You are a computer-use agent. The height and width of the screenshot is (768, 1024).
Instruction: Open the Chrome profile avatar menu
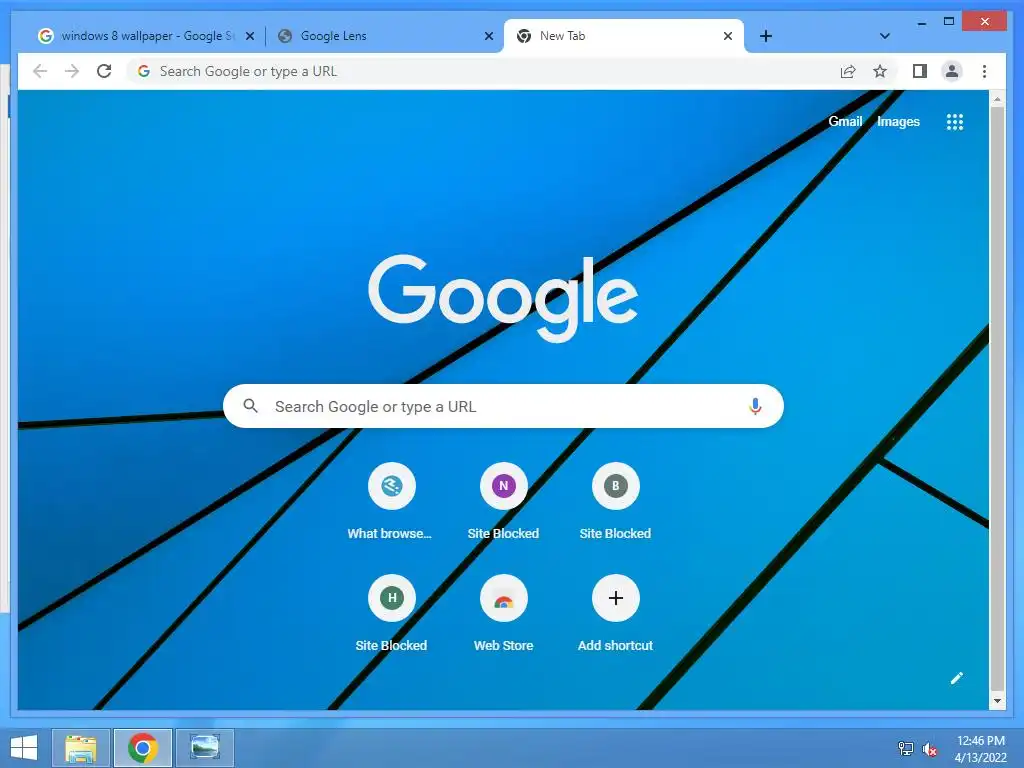pos(952,71)
